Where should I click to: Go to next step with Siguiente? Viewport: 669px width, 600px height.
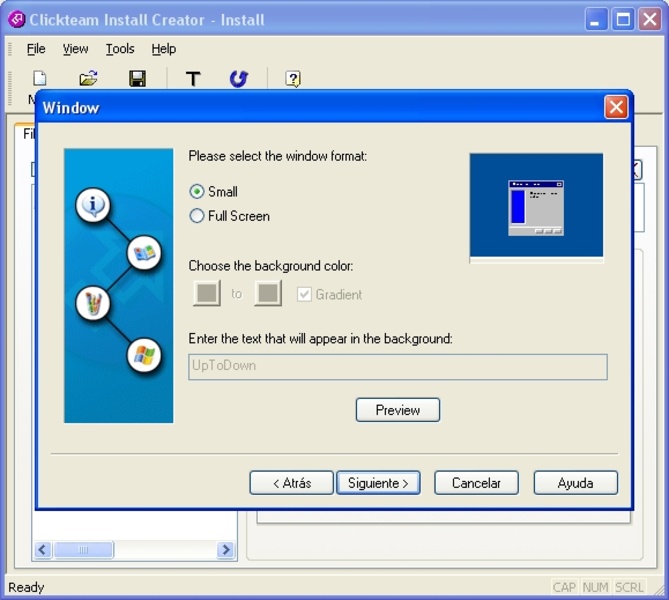pyautogui.click(x=378, y=483)
